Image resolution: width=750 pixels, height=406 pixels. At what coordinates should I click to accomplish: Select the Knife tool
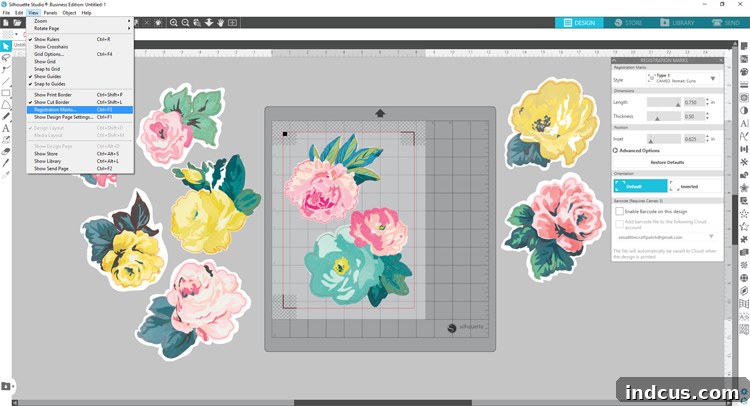[x=6, y=163]
